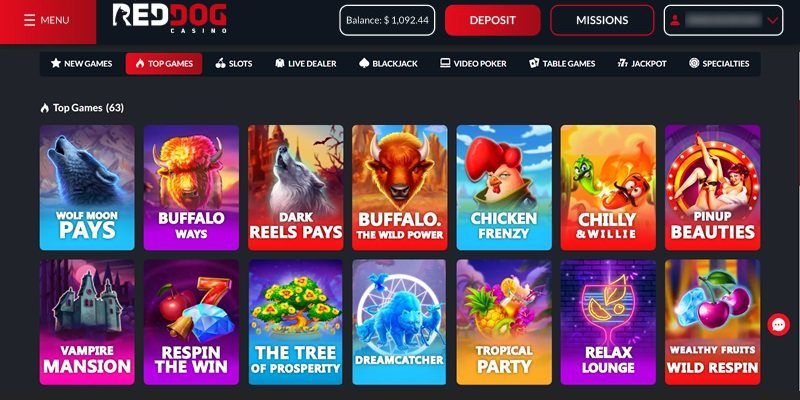
Task: Click the Balance amount box
Action: coord(387,20)
